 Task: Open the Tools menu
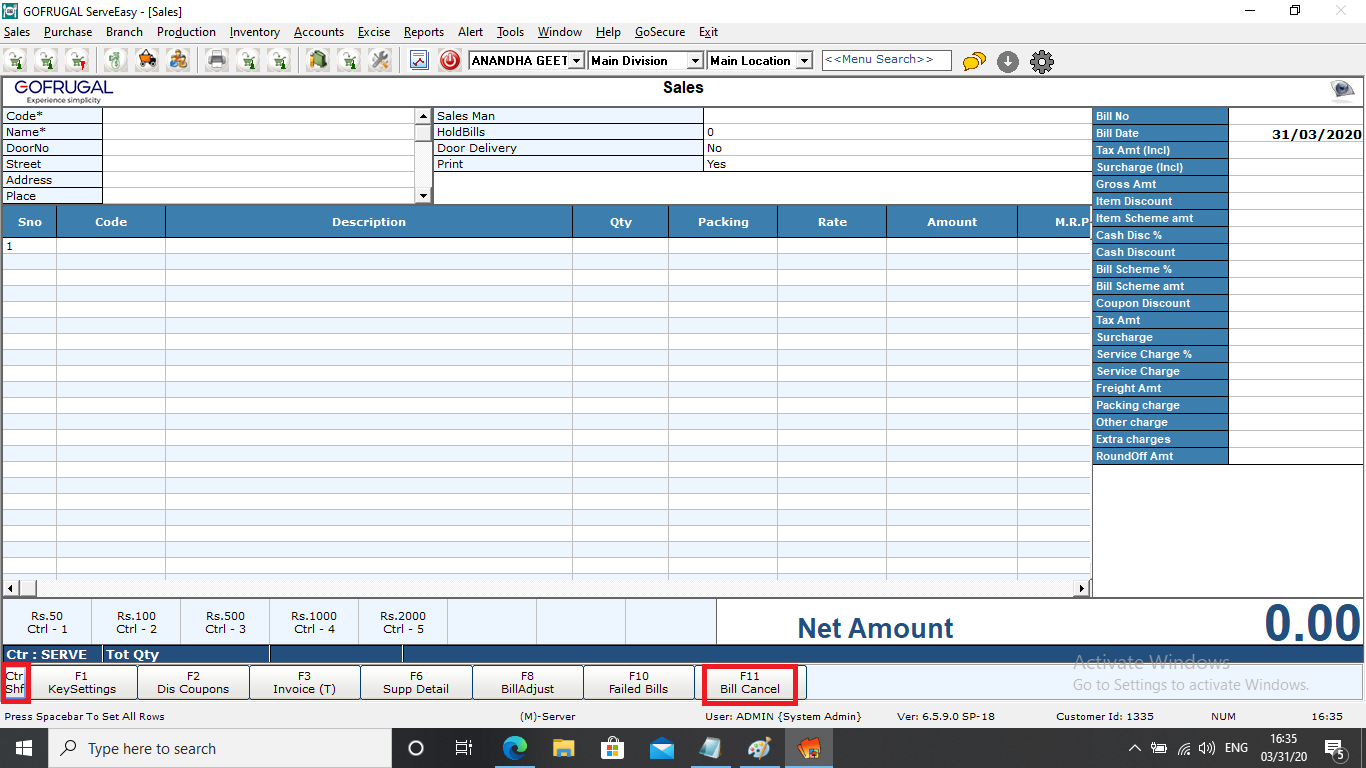tap(510, 32)
